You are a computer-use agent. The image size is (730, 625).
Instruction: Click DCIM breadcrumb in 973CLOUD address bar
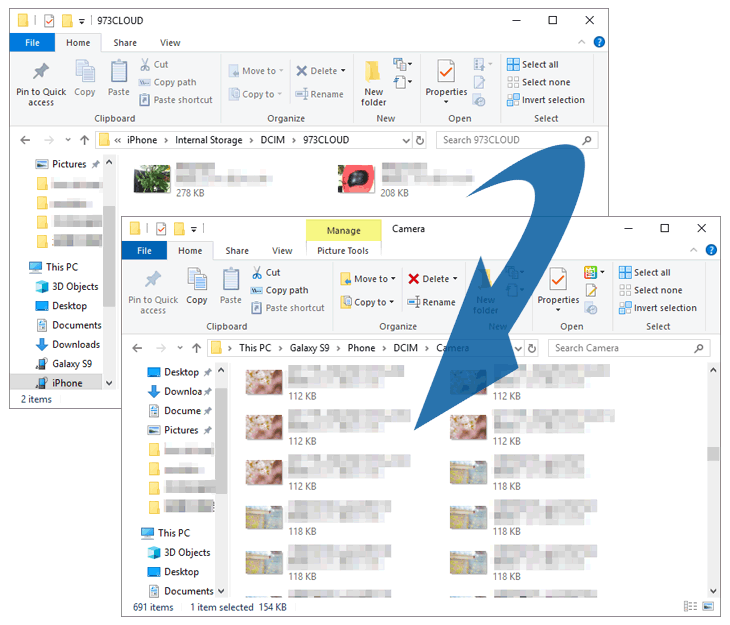pos(272,140)
